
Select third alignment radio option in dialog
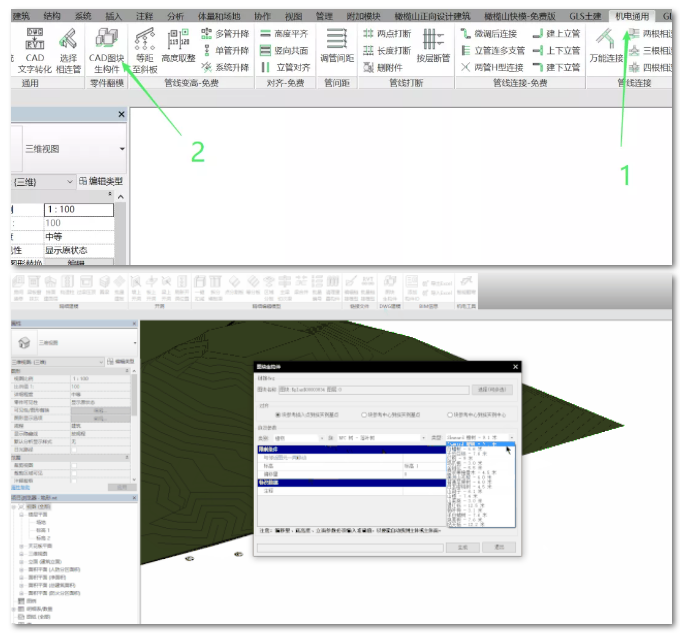point(450,415)
